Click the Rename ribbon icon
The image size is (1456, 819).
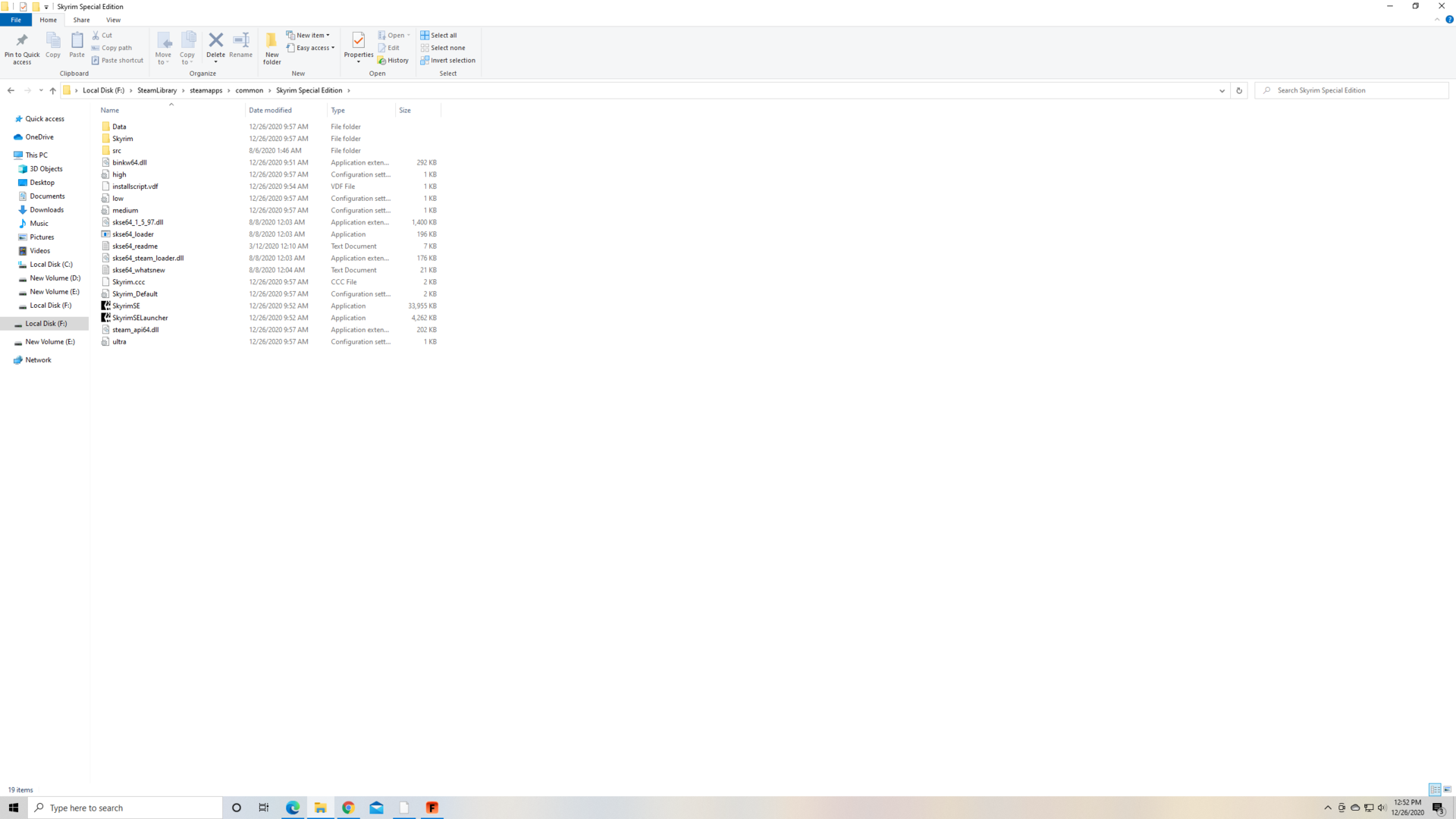pyautogui.click(x=240, y=45)
